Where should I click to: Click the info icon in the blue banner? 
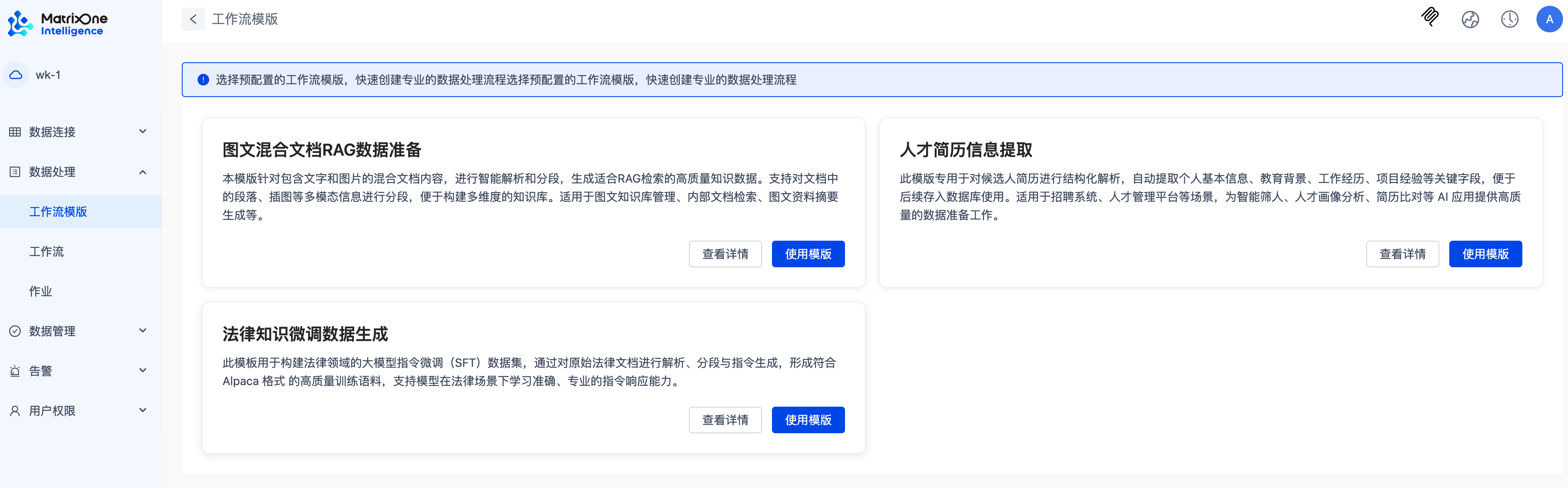pos(203,80)
